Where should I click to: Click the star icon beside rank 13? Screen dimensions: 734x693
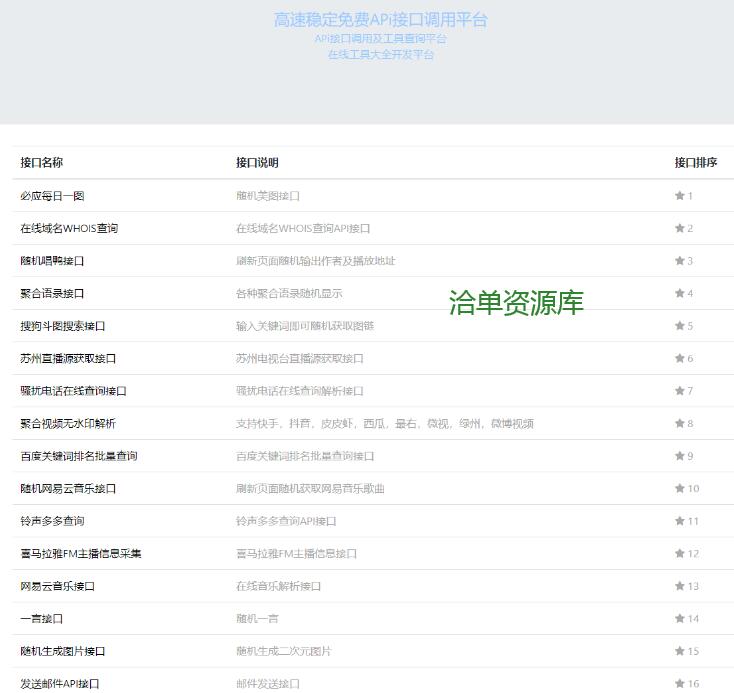pos(680,586)
